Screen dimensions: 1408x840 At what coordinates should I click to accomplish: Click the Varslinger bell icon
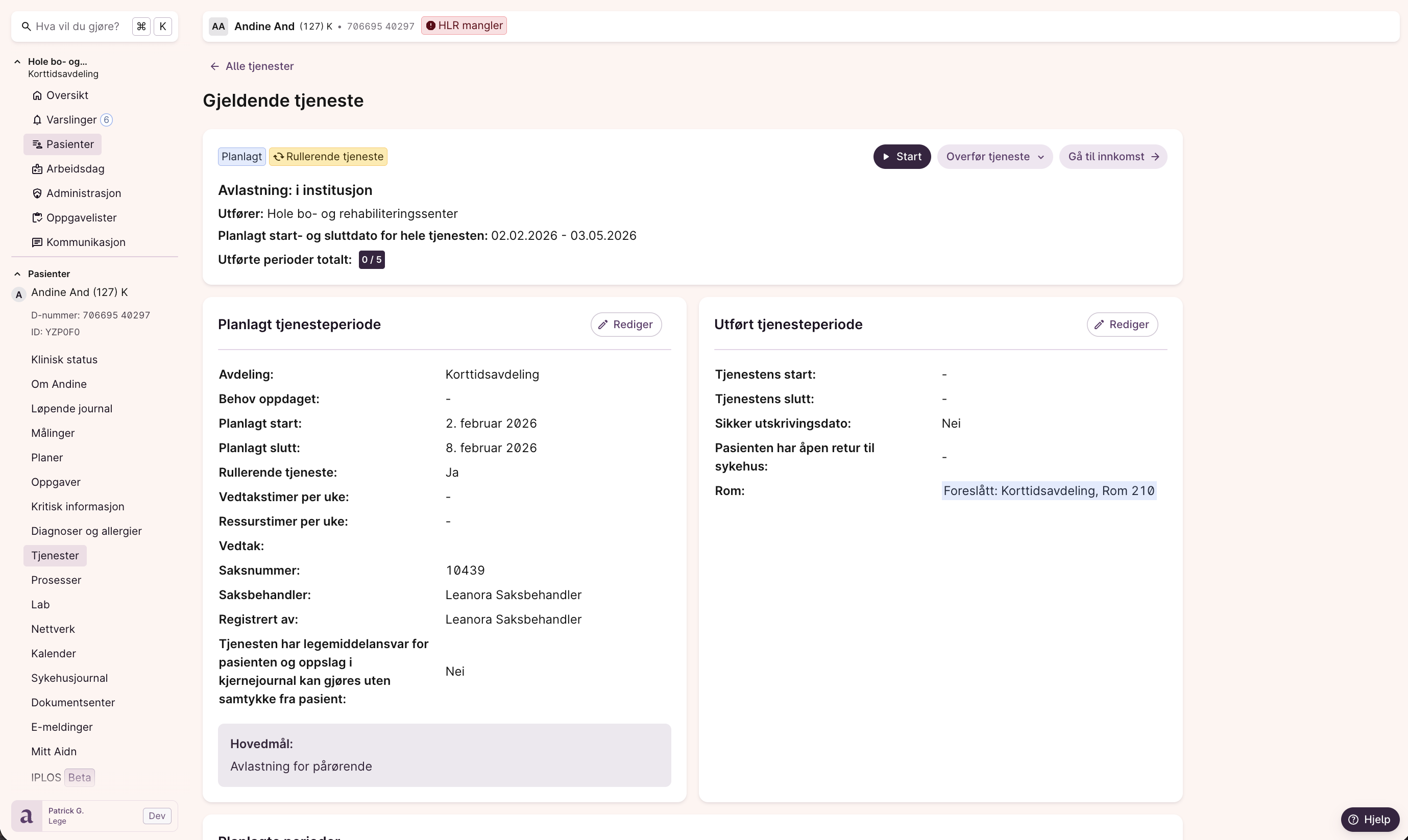coord(37,120)
